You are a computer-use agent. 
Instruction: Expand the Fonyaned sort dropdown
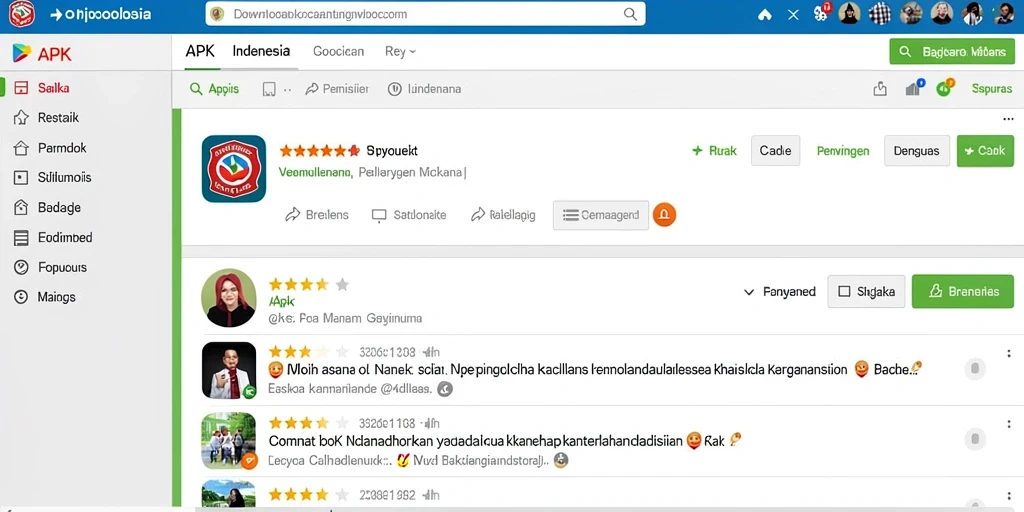(780, 292)
